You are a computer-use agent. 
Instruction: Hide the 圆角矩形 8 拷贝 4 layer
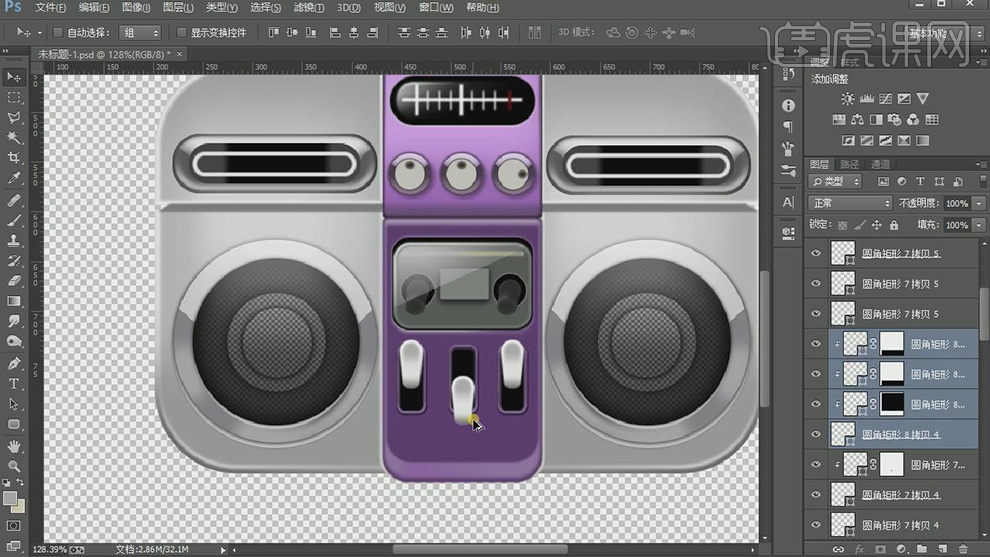tap(816, 434)
